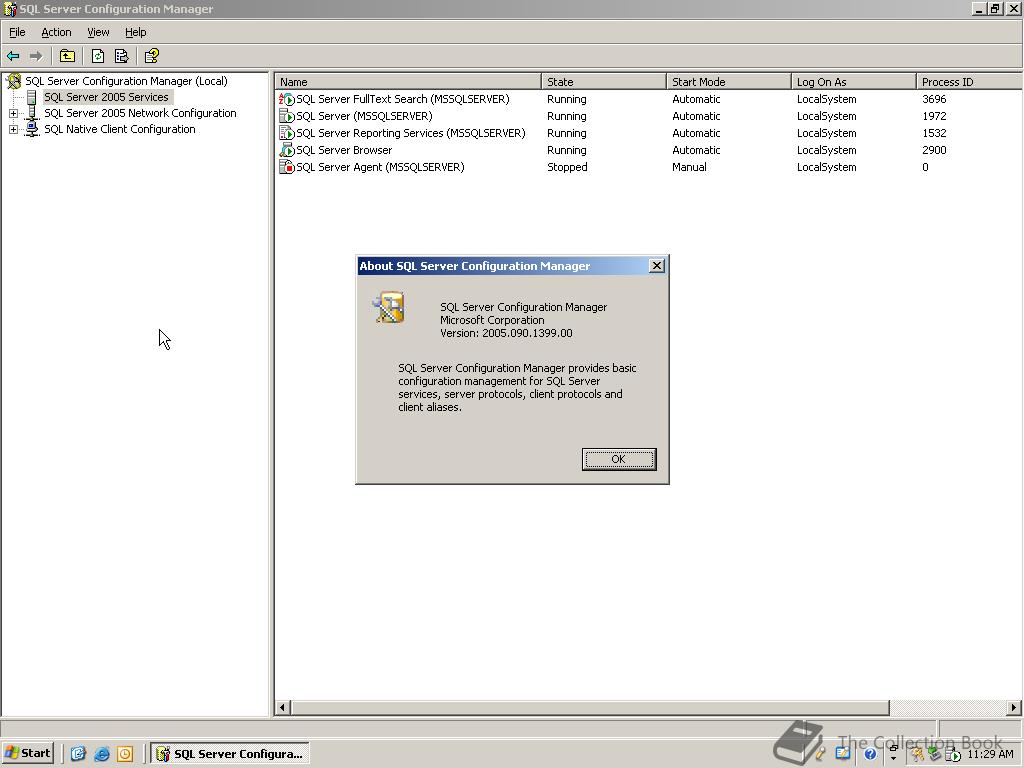Image resolution: width=1024 pixels, height=768 pixels.
Task: Select the SQL Server Agent (MSSQLSERVER) row
Action: pos(648,167)
